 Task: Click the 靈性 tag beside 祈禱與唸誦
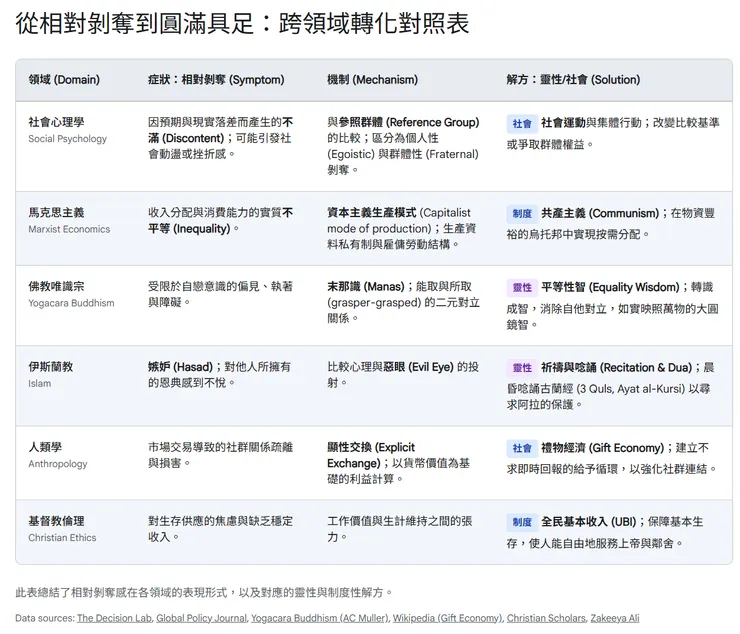tap(522, 367)
